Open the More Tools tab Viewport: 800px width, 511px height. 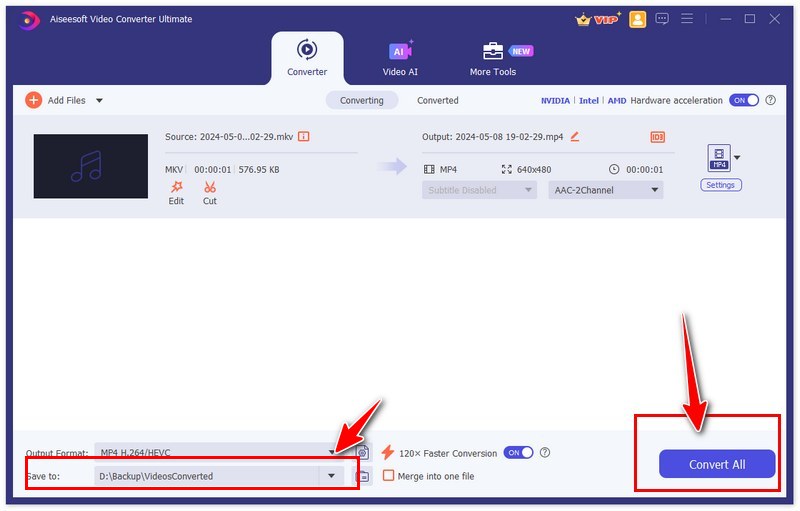493,58
